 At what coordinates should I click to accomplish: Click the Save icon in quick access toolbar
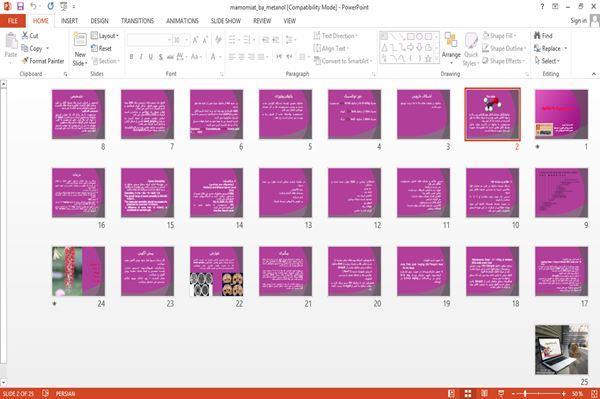coord(20,6)
